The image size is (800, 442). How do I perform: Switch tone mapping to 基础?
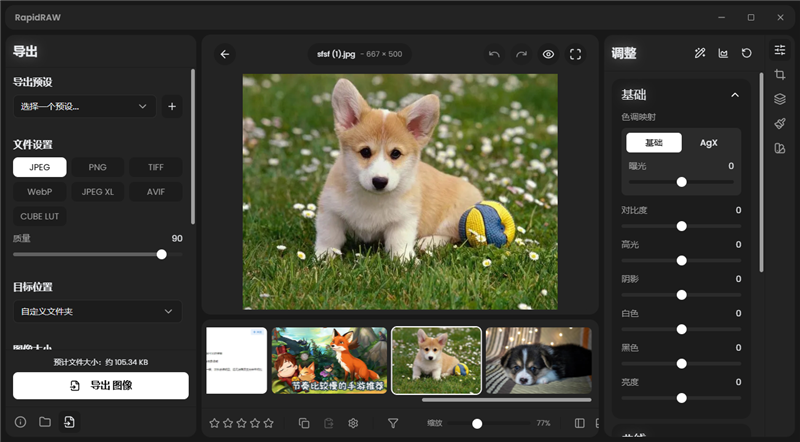(x=654, y=143)
